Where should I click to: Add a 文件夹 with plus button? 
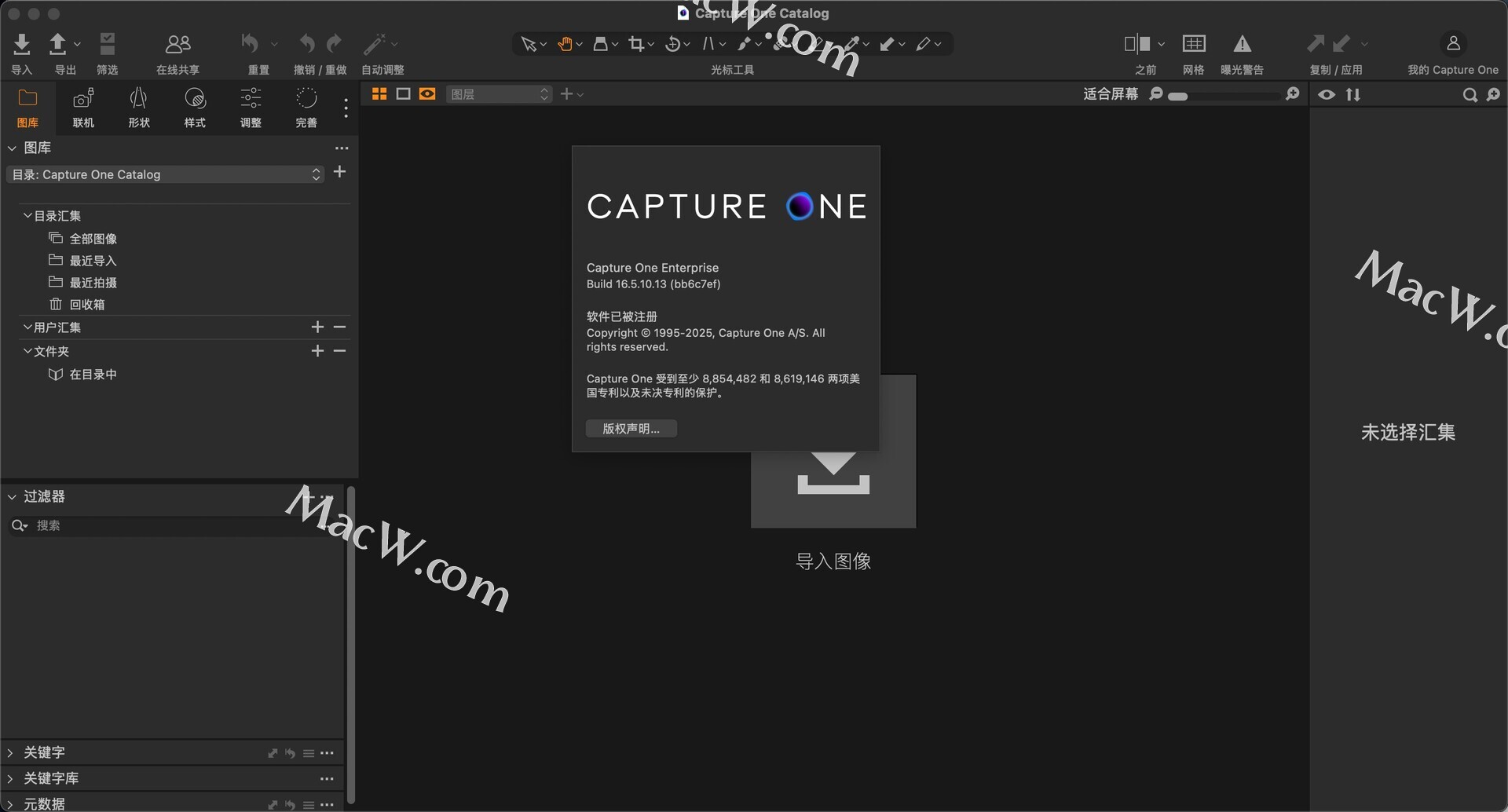pos(317,351)
